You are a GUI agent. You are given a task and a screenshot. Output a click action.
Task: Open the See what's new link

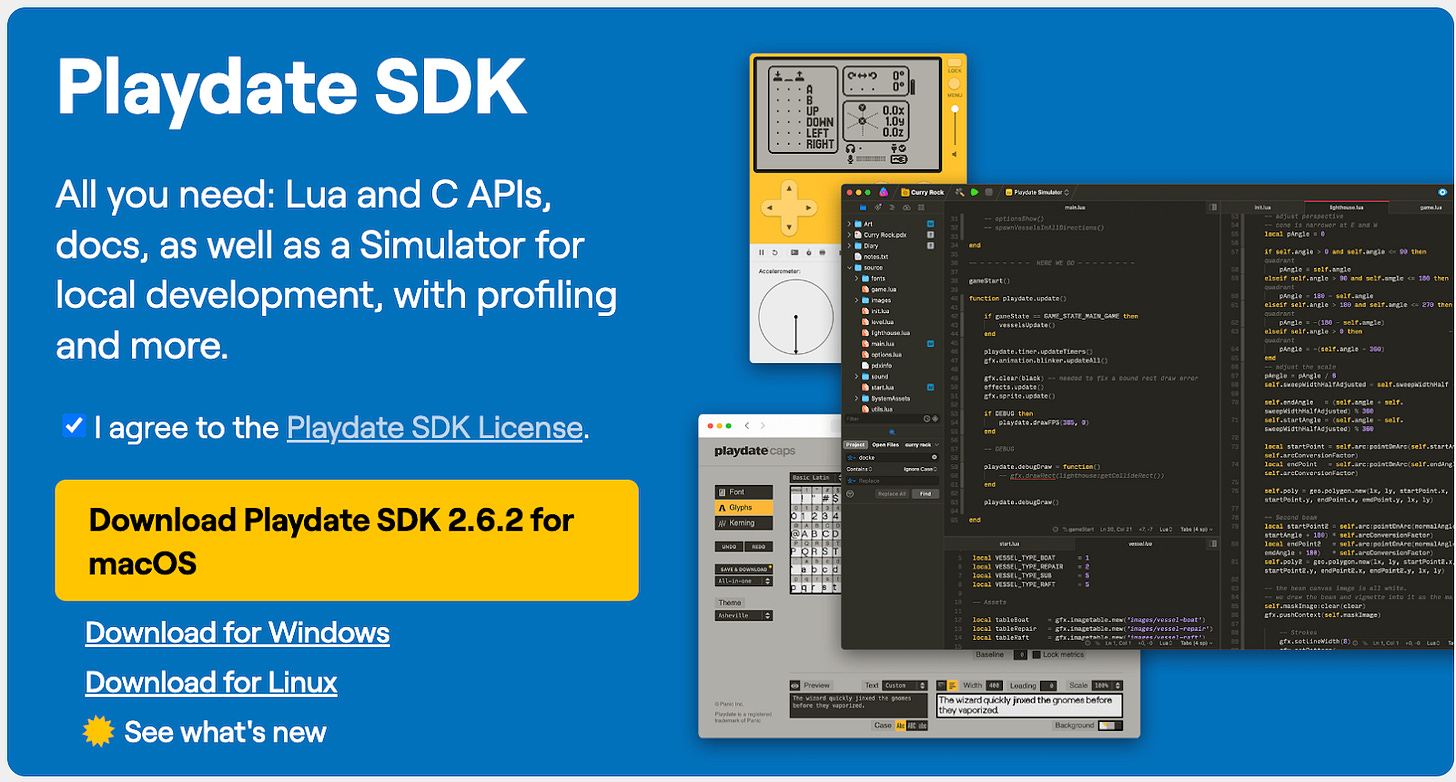(x=226, y=732)
